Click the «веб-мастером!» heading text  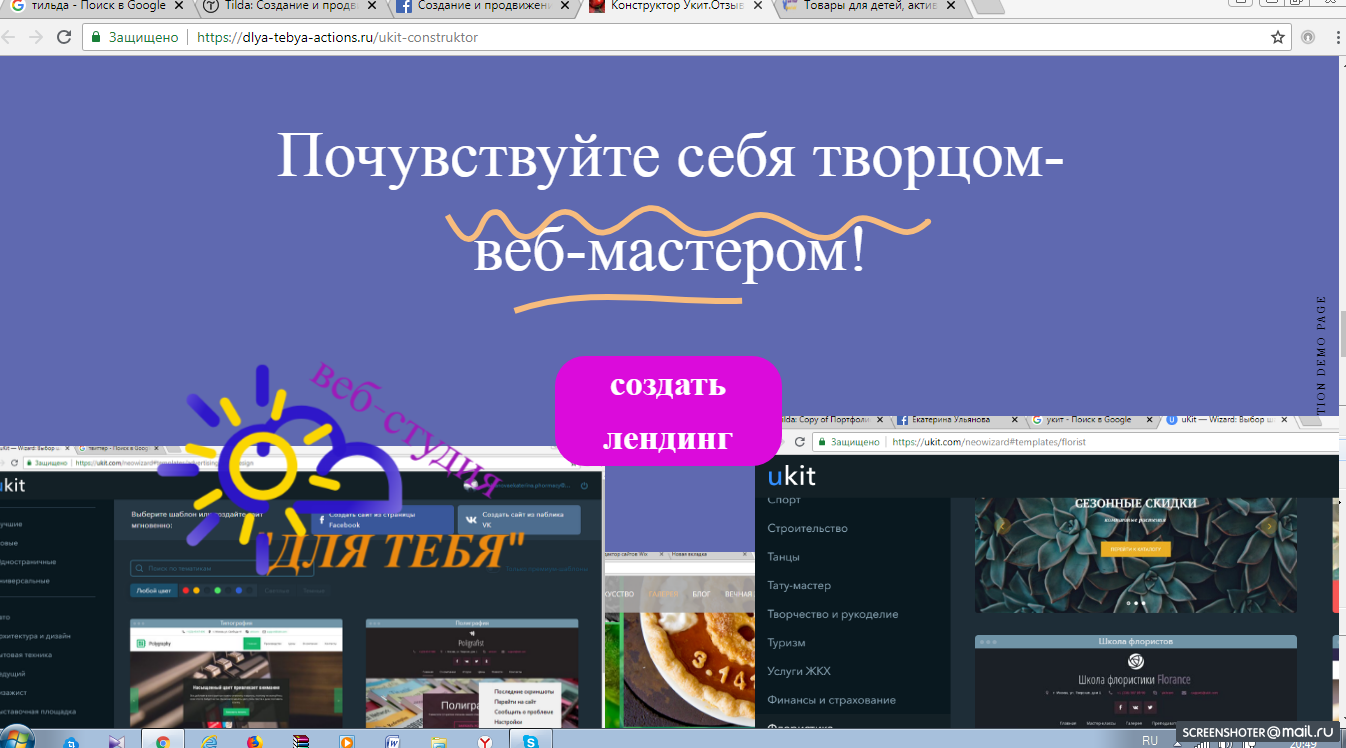[669, 253]
